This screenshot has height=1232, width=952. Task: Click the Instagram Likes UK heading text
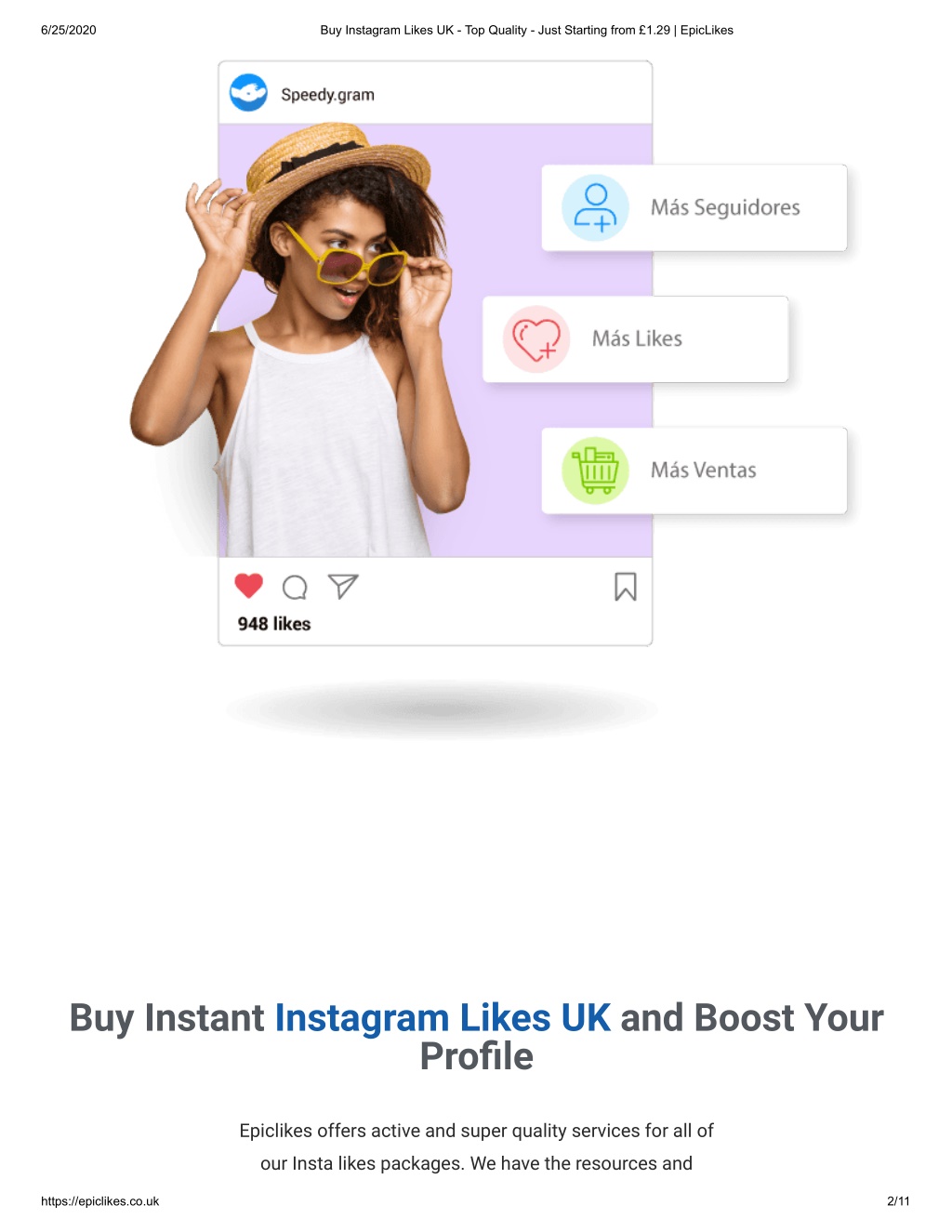click(443, 1018)
